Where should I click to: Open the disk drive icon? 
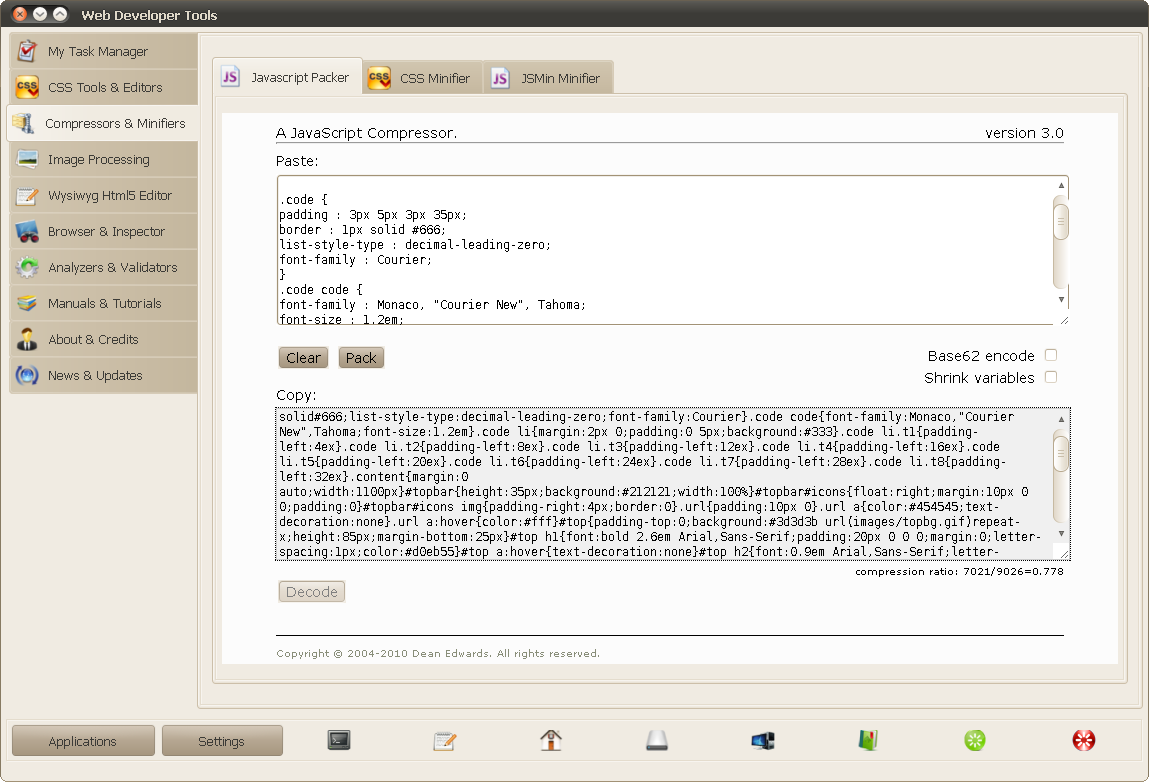tap(657, 740)
